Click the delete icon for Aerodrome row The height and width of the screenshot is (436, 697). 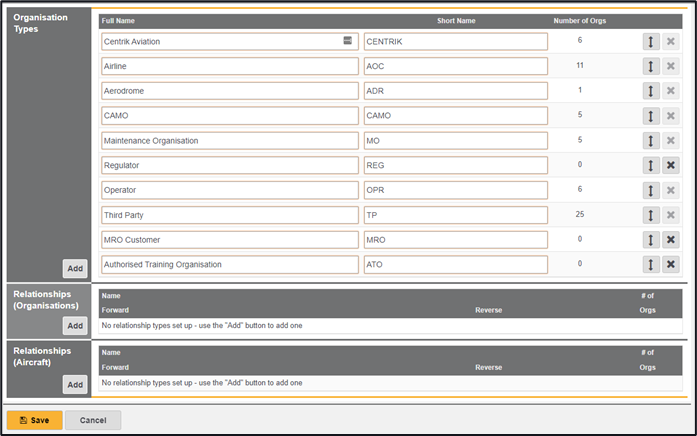click(671, 91)
